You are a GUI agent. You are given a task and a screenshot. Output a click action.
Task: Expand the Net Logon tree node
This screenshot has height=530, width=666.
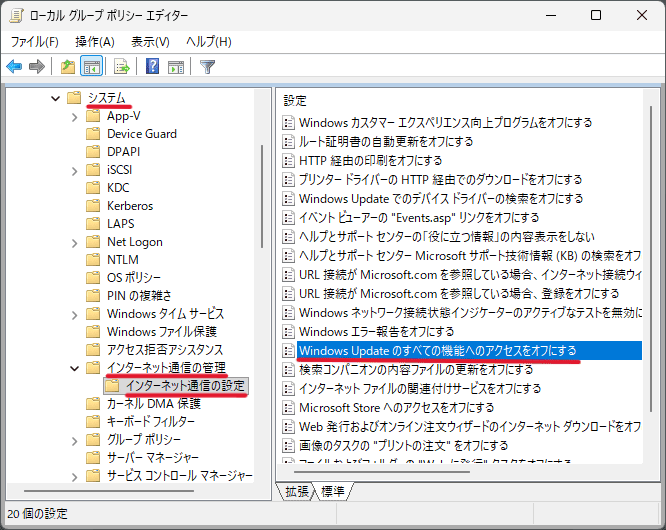[x=75, y=242]
